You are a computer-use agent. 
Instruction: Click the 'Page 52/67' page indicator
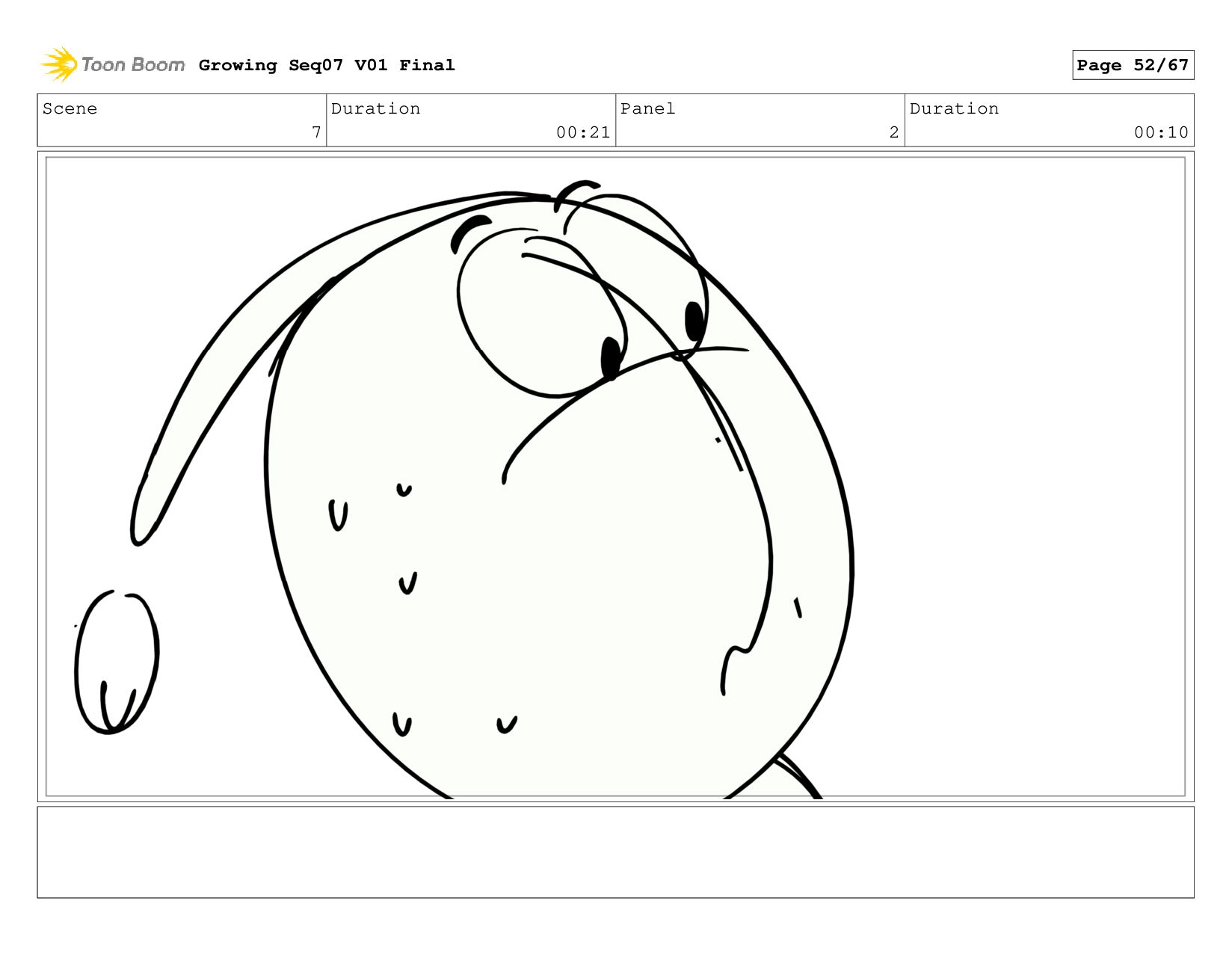click(1133, 65)
